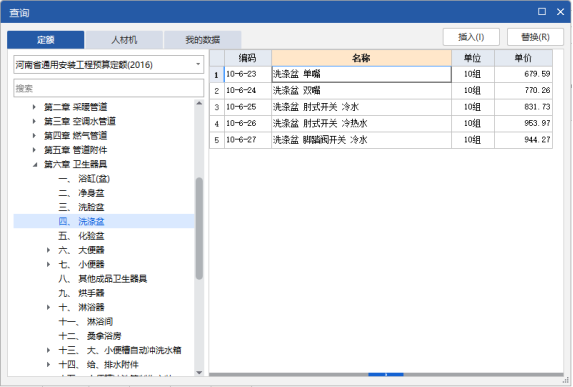Click price cell 944.27

(x=523, y=140)
